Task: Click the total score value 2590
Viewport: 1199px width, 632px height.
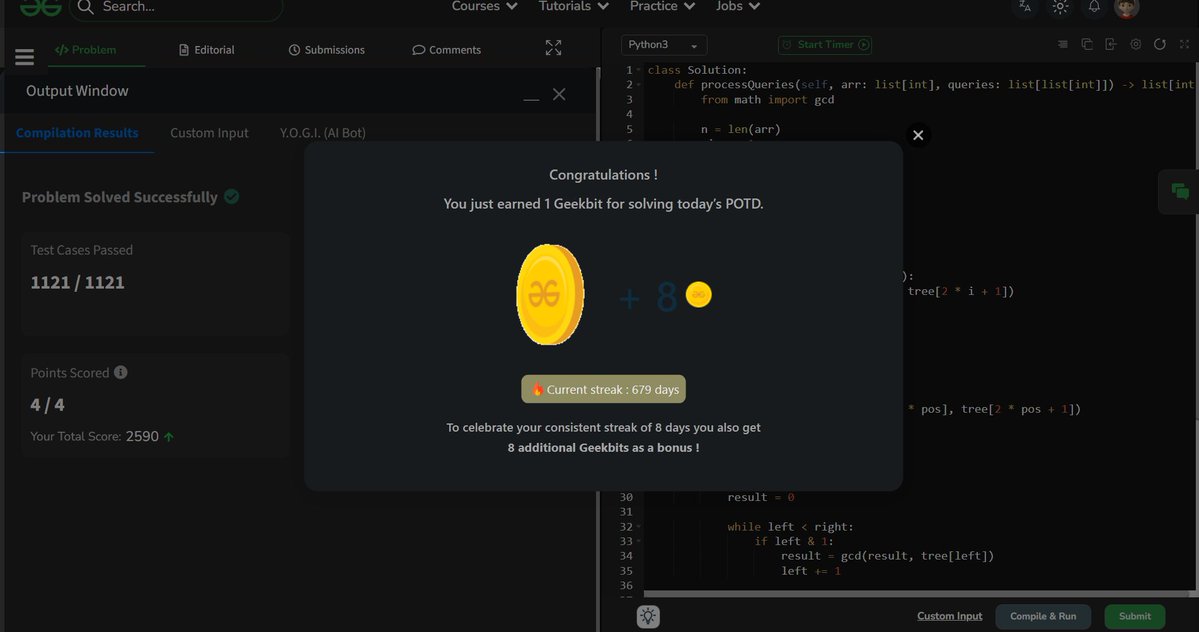Action: [x=142, y=436]
